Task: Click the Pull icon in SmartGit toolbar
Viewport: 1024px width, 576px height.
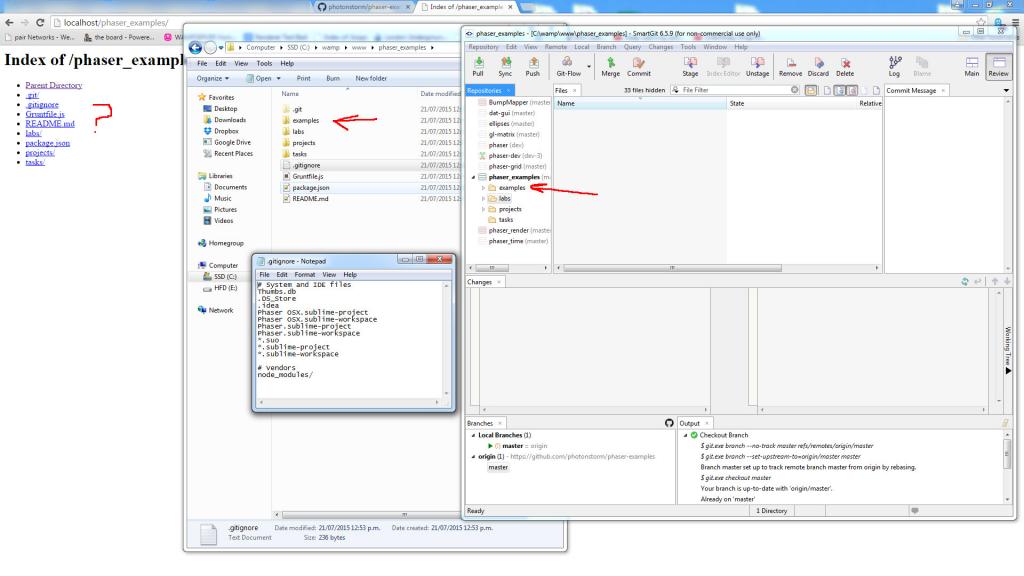Action: click(x=478, y=66)
